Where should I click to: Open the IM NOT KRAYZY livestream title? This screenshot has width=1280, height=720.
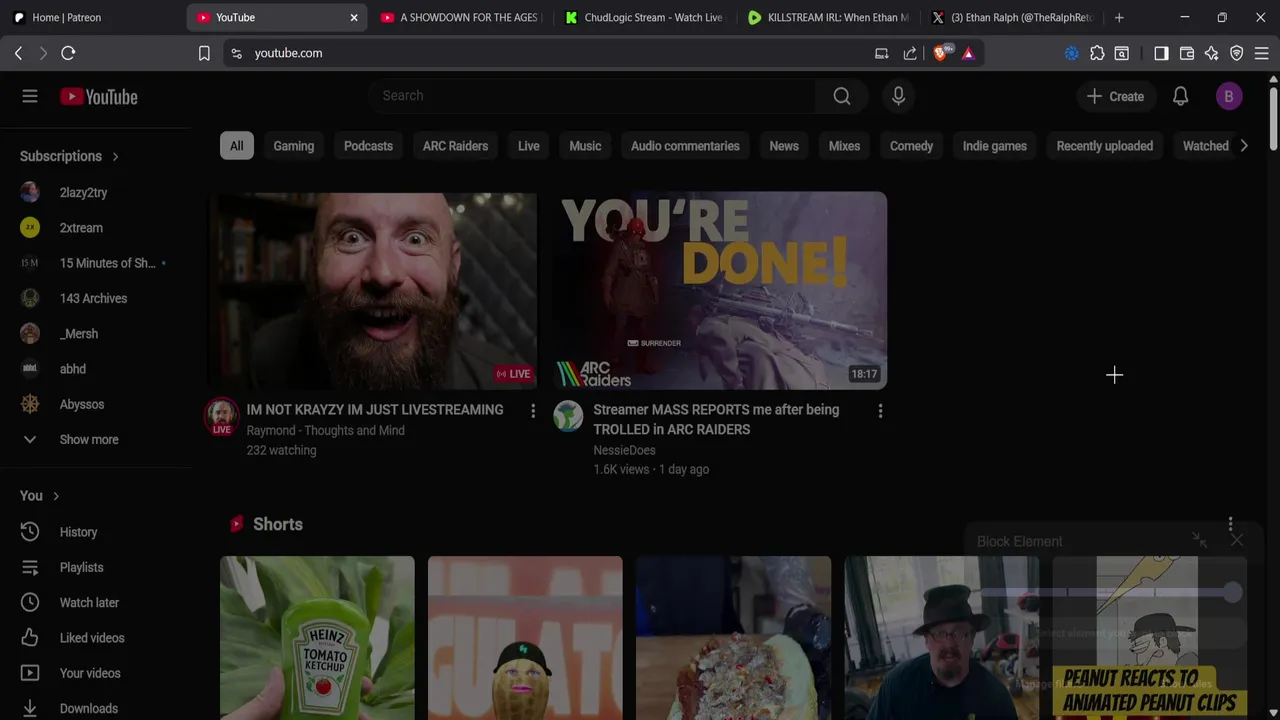pos(375,410)
